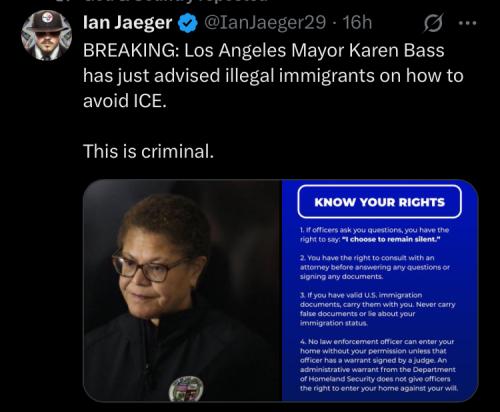Open the photo of the mayor
The height and width of the screenshot is (412, 500).
[182, 290]
